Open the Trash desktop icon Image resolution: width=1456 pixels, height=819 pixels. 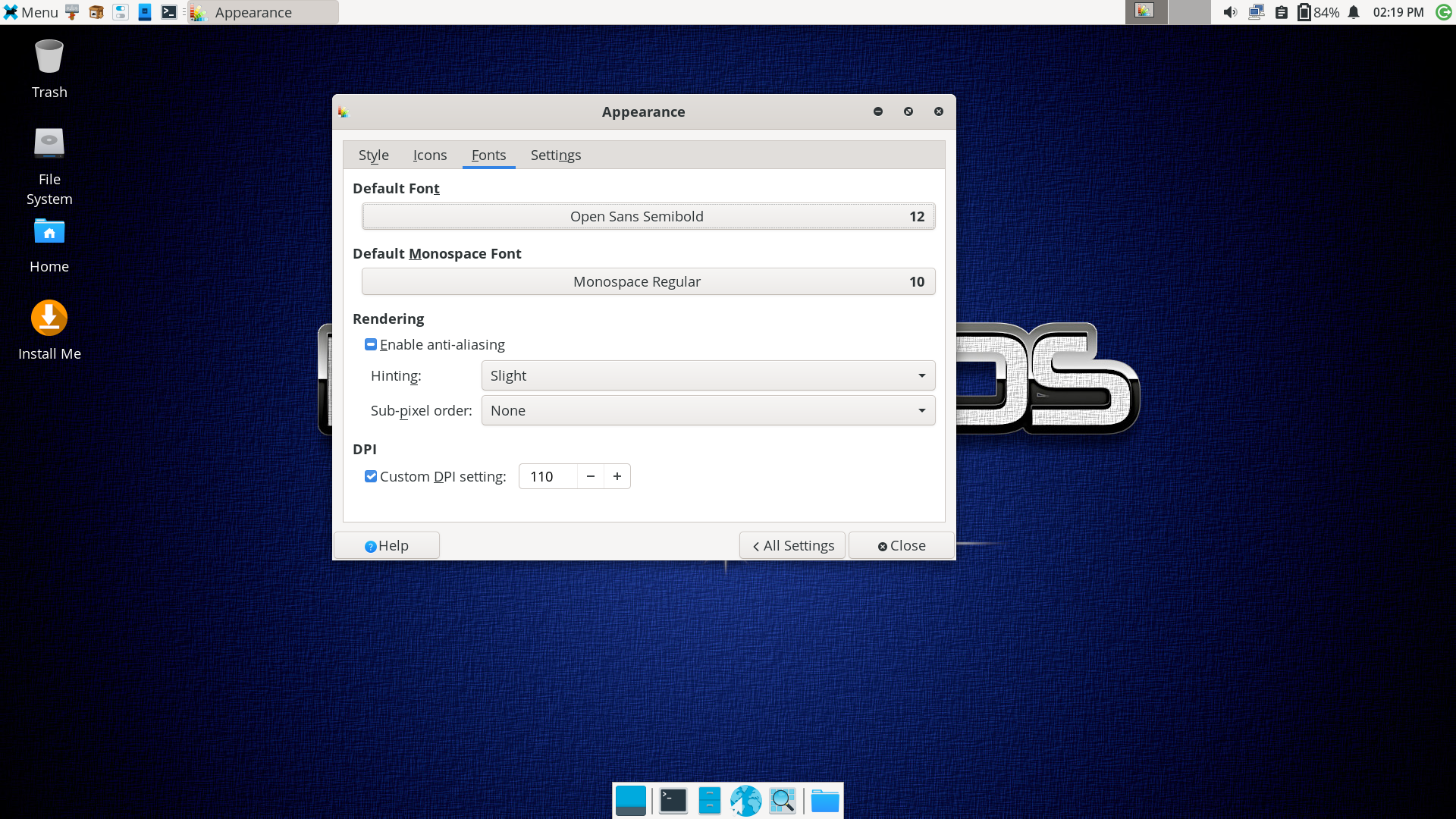click(49, 69)
